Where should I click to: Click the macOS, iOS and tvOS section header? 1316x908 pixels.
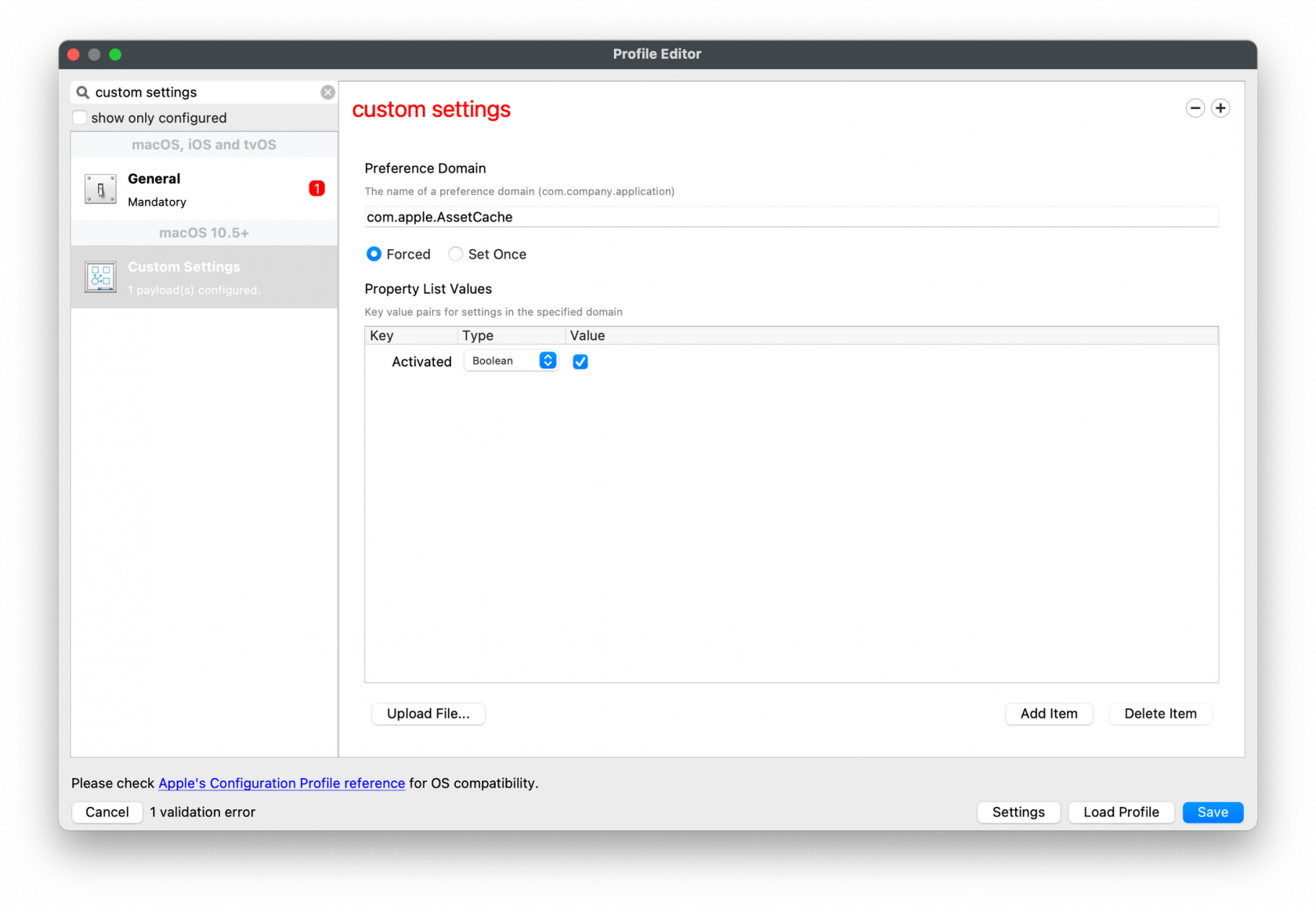(204, 145)
